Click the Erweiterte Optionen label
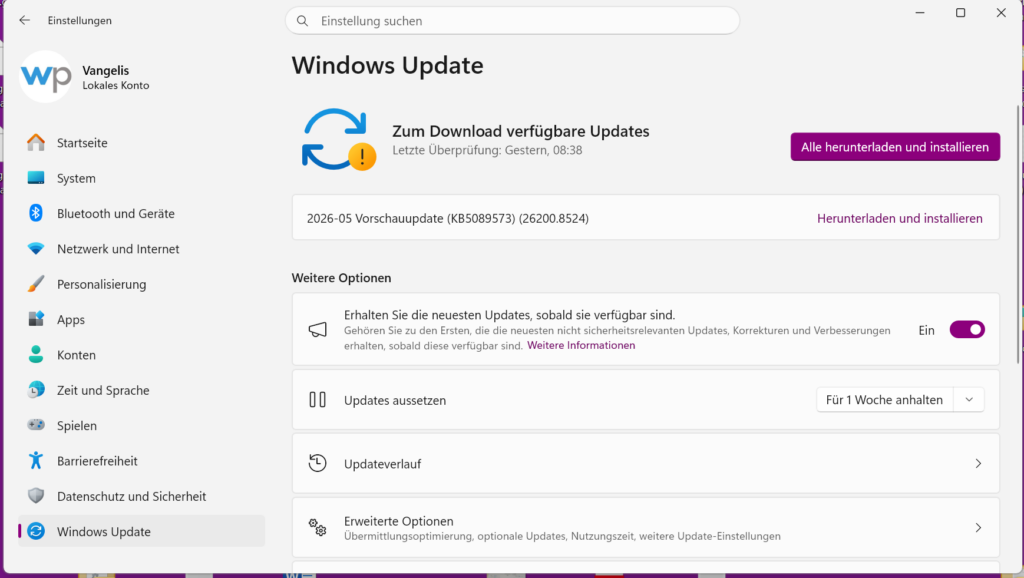 tap(398, 521)
